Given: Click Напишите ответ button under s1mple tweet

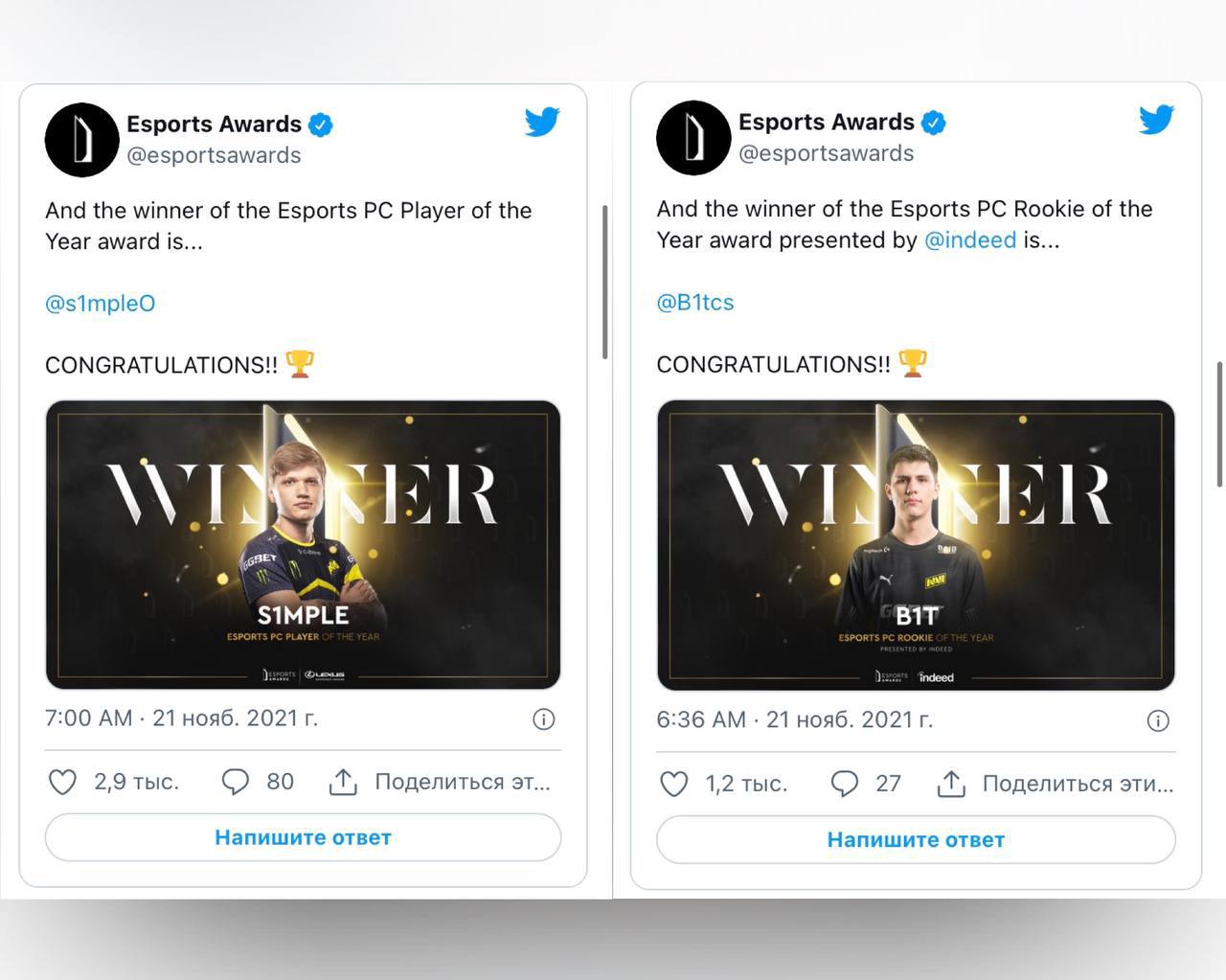Looking at the screenshot, I should [x=303, y=837].
